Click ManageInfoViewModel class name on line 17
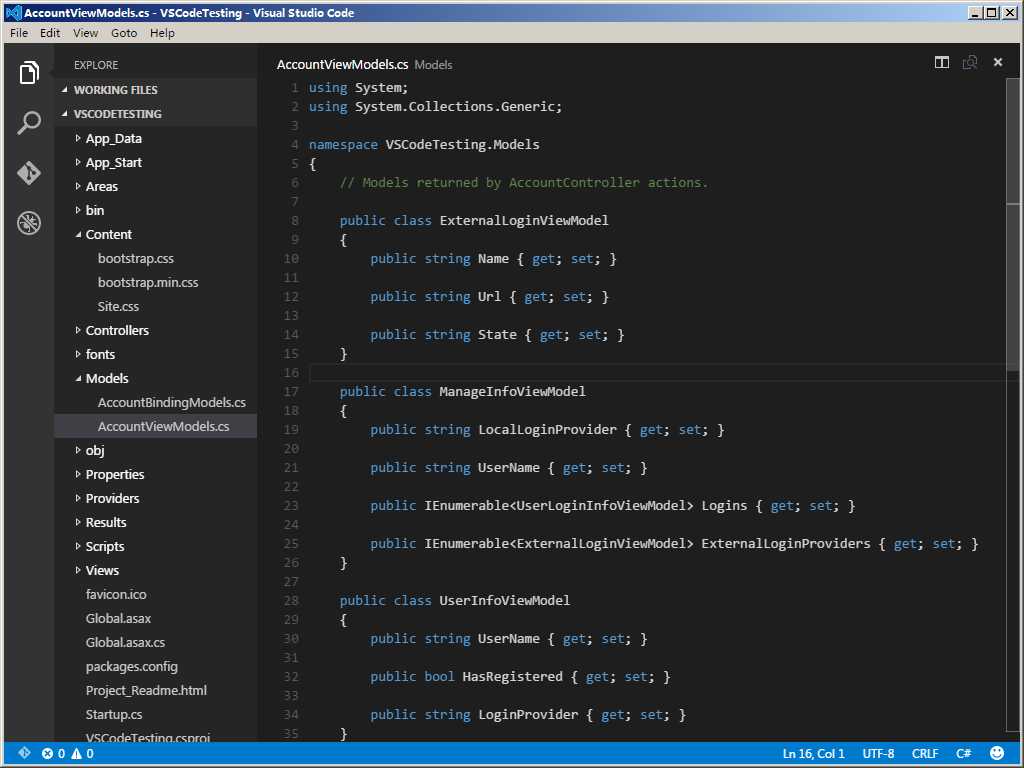The height and width of the screenshot is (768, 1024). [x=513, y=392]
